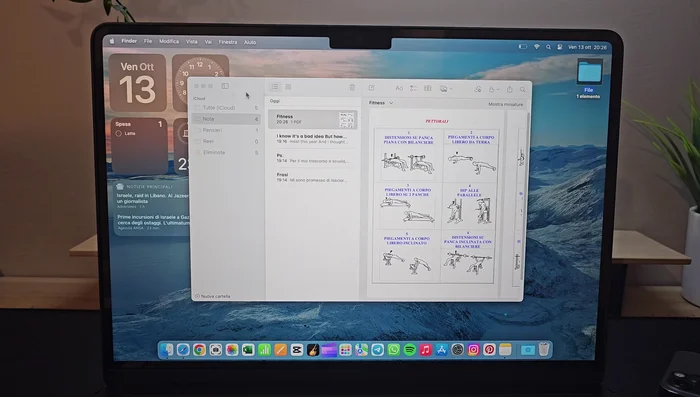
Task: Open the Vista menu
Action: pyautogui.click(x=192, y=42)
